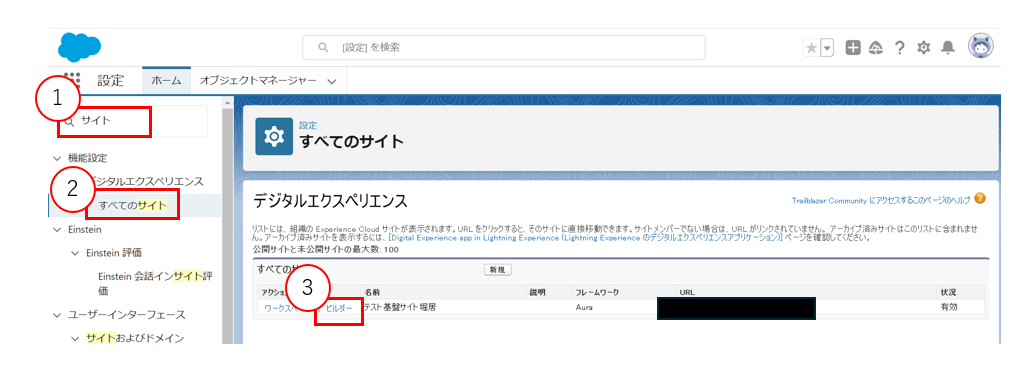Viewport: 1030px width, 384px height.
Task: Open the user profile avatar
Action: pyautogui.click(x=981, y=47)
